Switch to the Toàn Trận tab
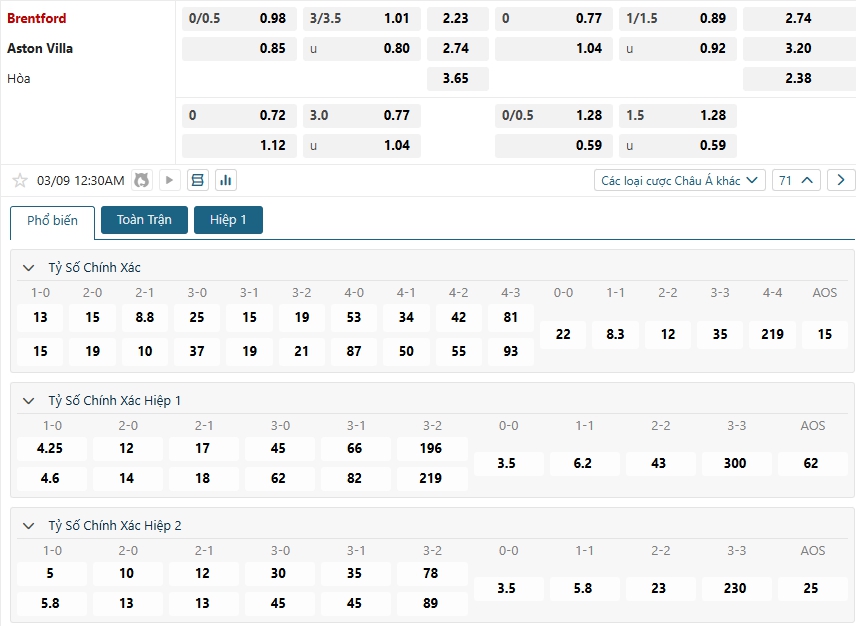The width and height of the screenshot is (856, 626). (x=144, y=220)
